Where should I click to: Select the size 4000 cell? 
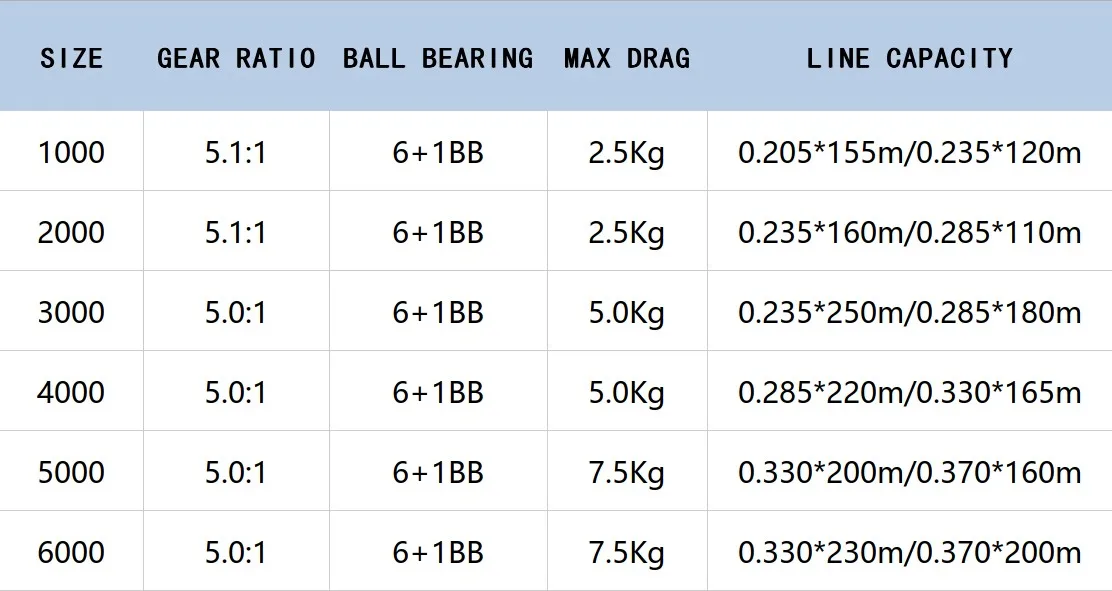[x=71, y=392]
